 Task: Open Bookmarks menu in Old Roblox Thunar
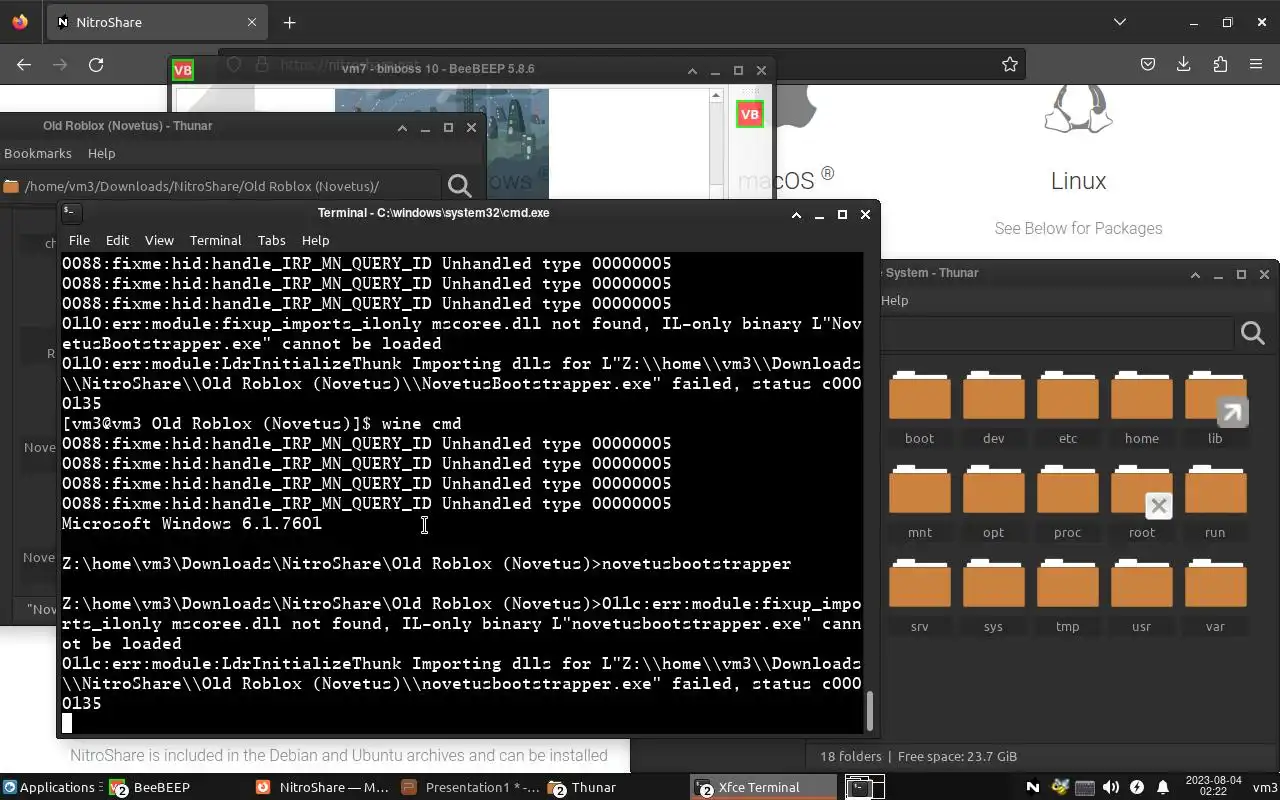tap(38, 153)
